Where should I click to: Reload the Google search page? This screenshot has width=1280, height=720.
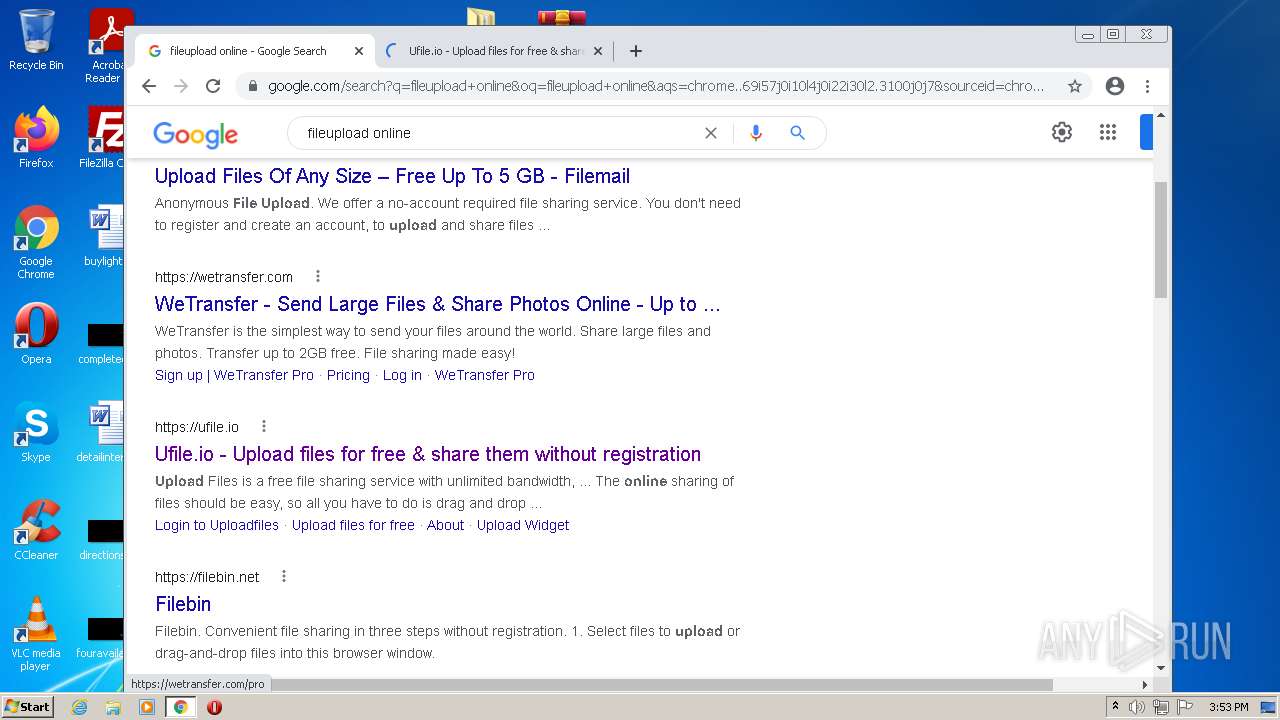point(213,86)
